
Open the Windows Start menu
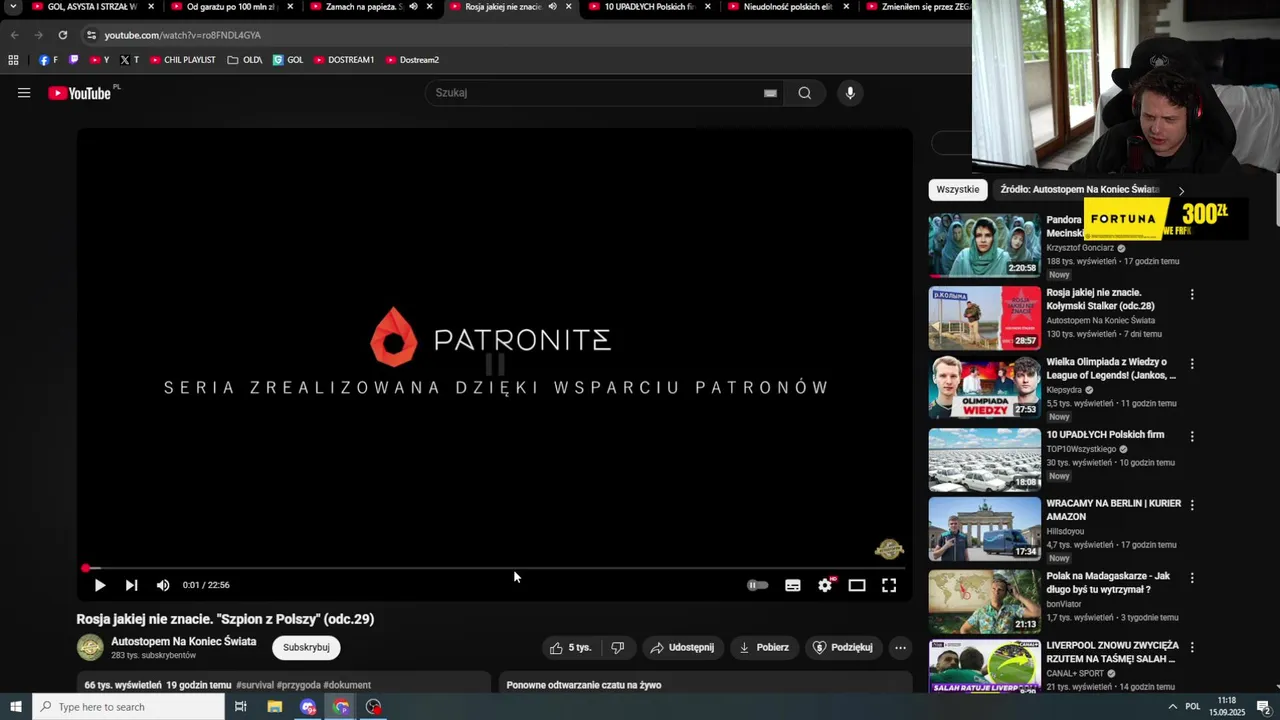15,707
